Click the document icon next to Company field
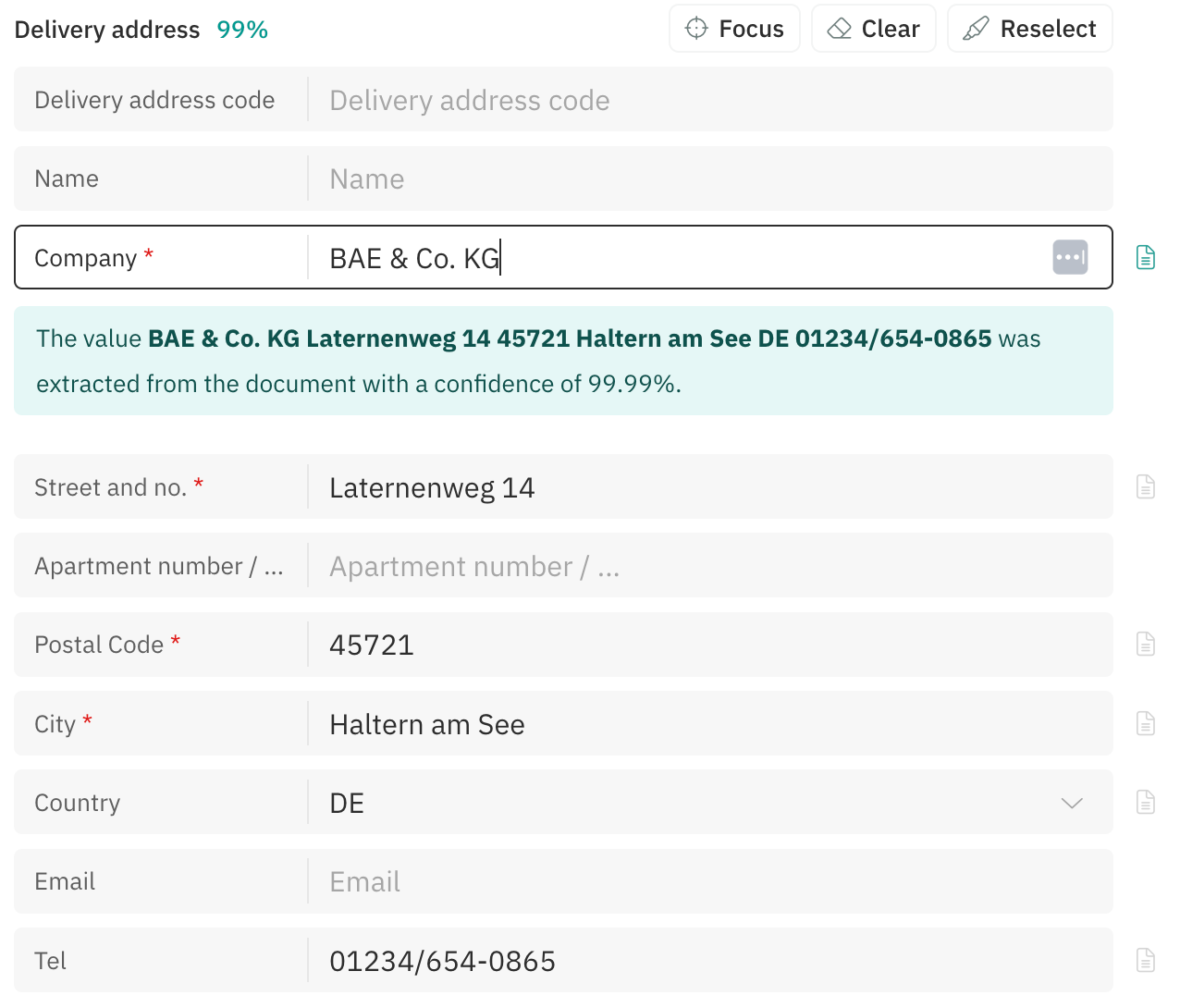The height and width of the screenshot is (1008, 1180). point(1145,257)
